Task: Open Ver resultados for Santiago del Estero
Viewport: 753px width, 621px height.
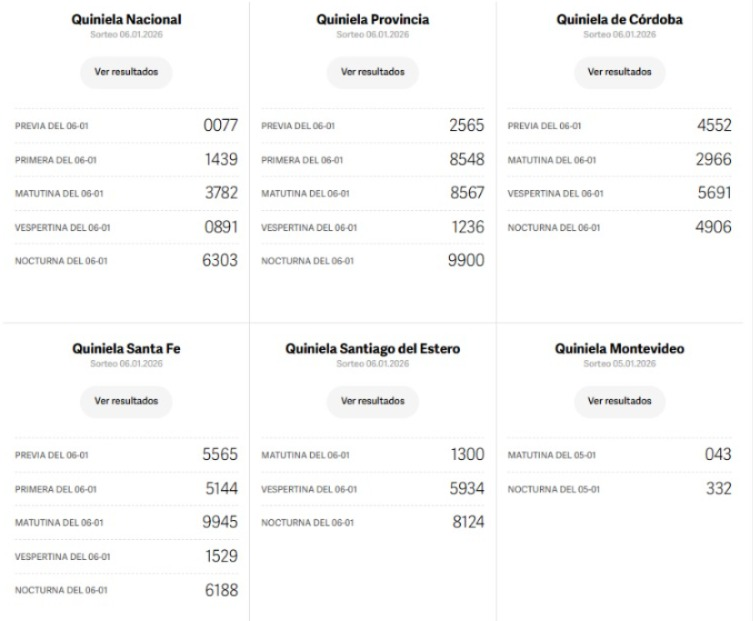Action: coord(373,401)
